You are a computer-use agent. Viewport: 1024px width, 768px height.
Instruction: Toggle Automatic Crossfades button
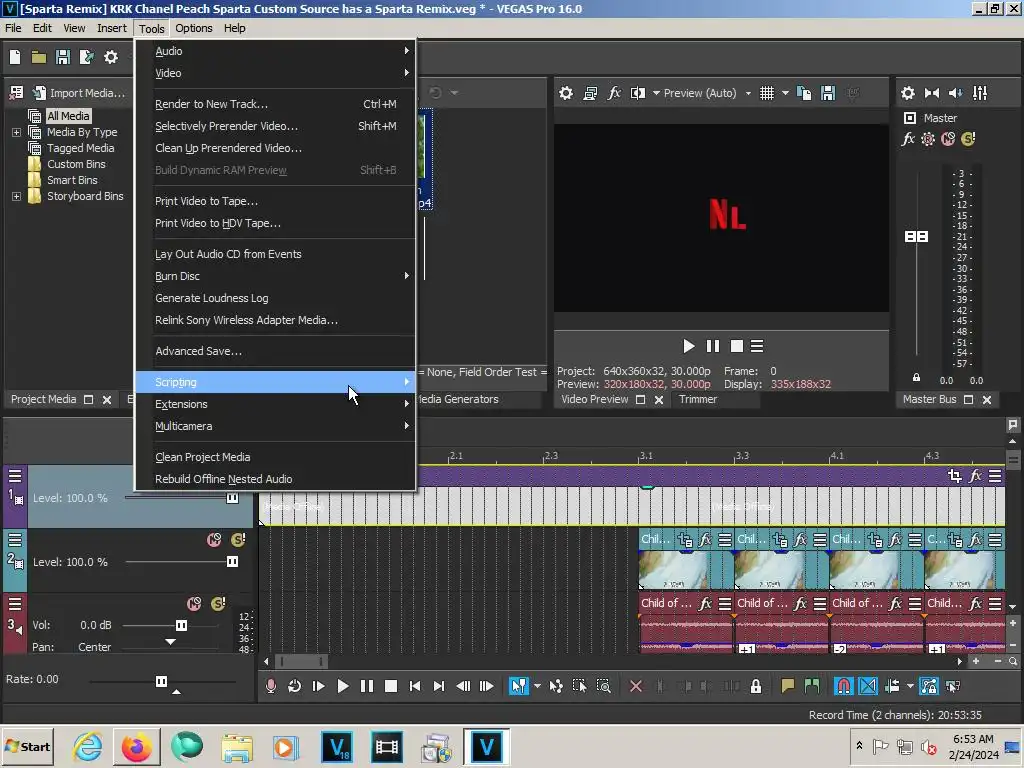click(x=868, y=686)
